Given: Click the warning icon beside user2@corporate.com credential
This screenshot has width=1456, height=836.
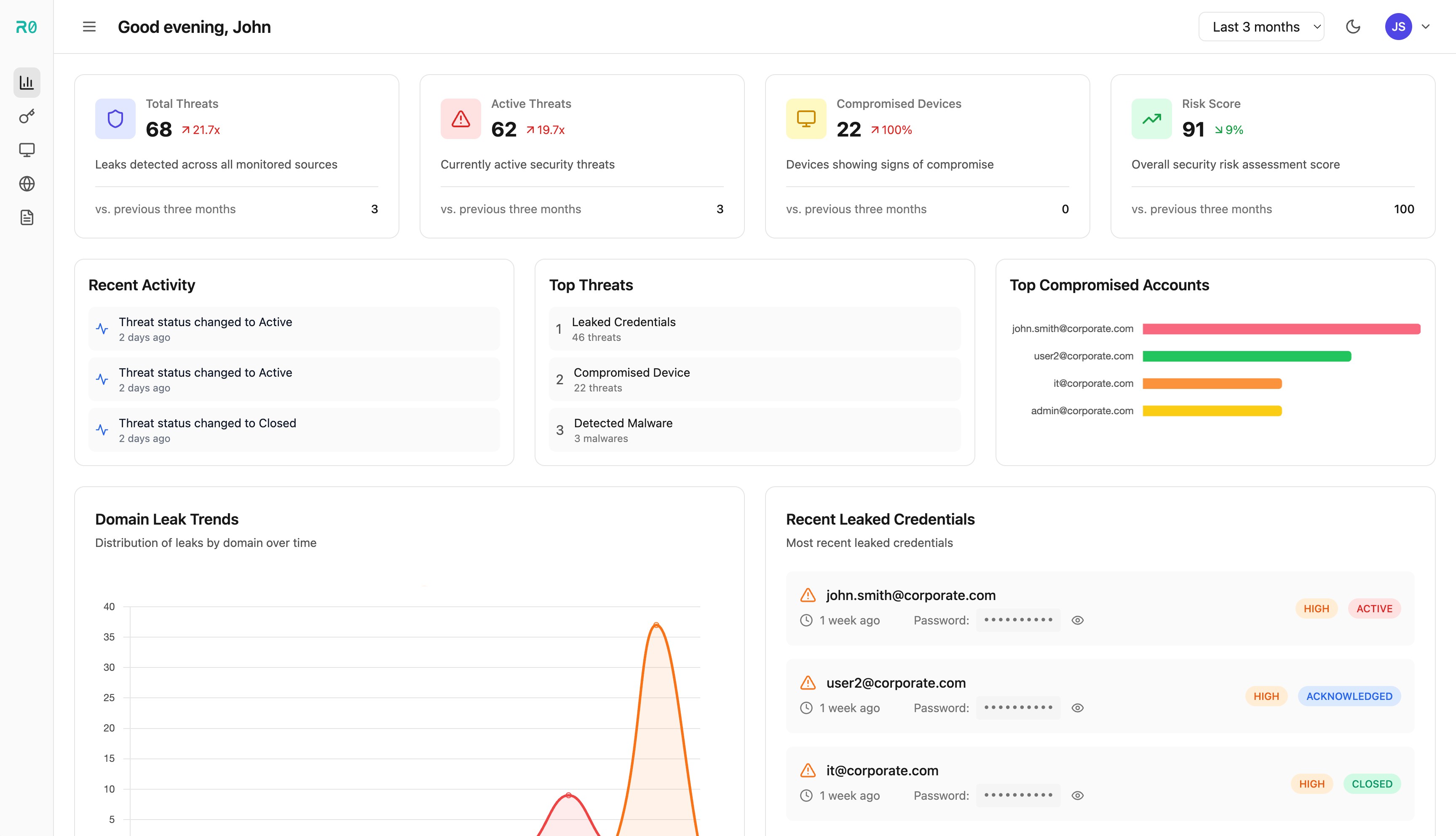Looking at the screenshot, I should click(808, 683).
